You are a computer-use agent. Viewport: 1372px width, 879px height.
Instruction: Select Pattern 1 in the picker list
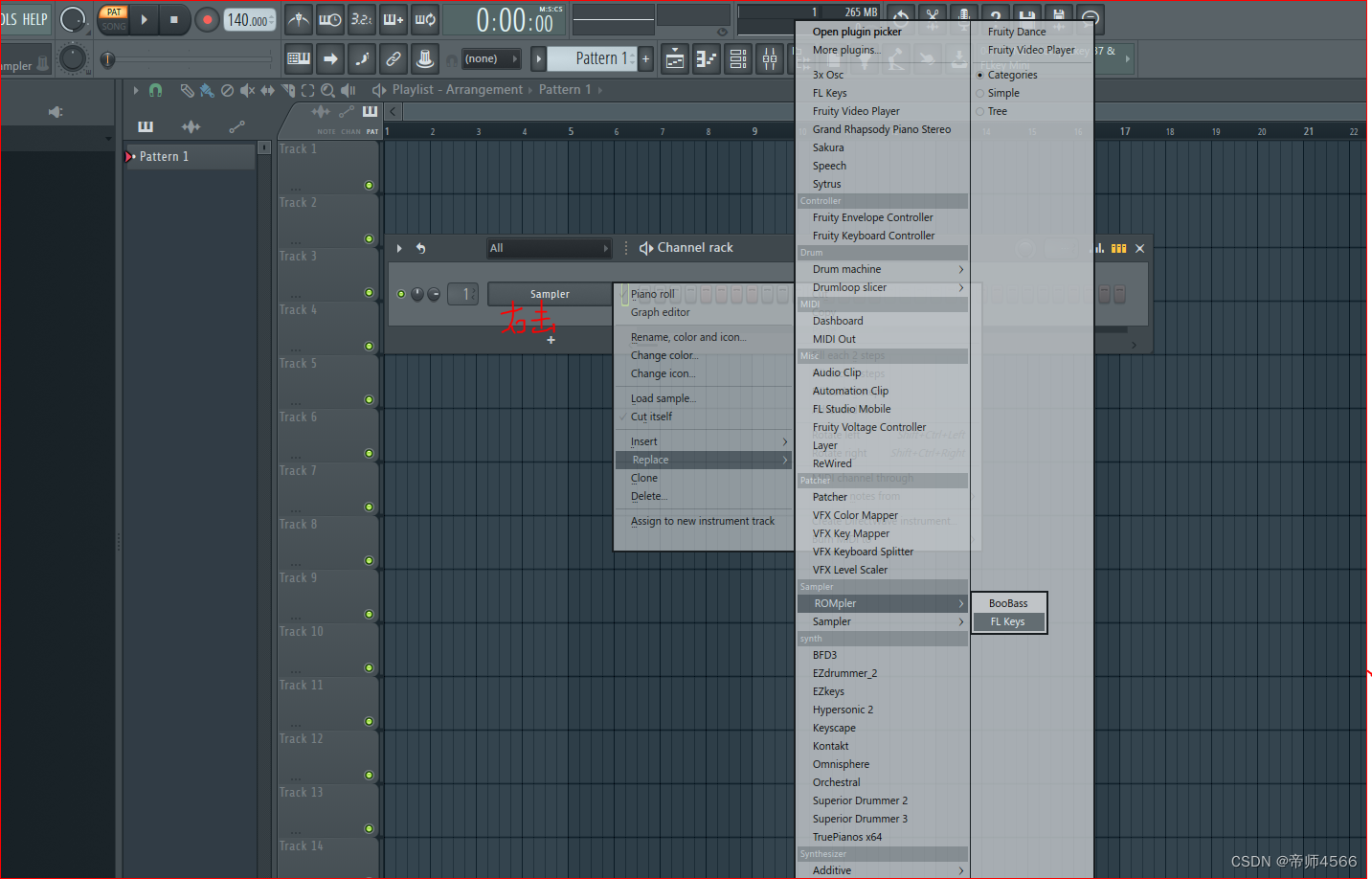[191, 156]
